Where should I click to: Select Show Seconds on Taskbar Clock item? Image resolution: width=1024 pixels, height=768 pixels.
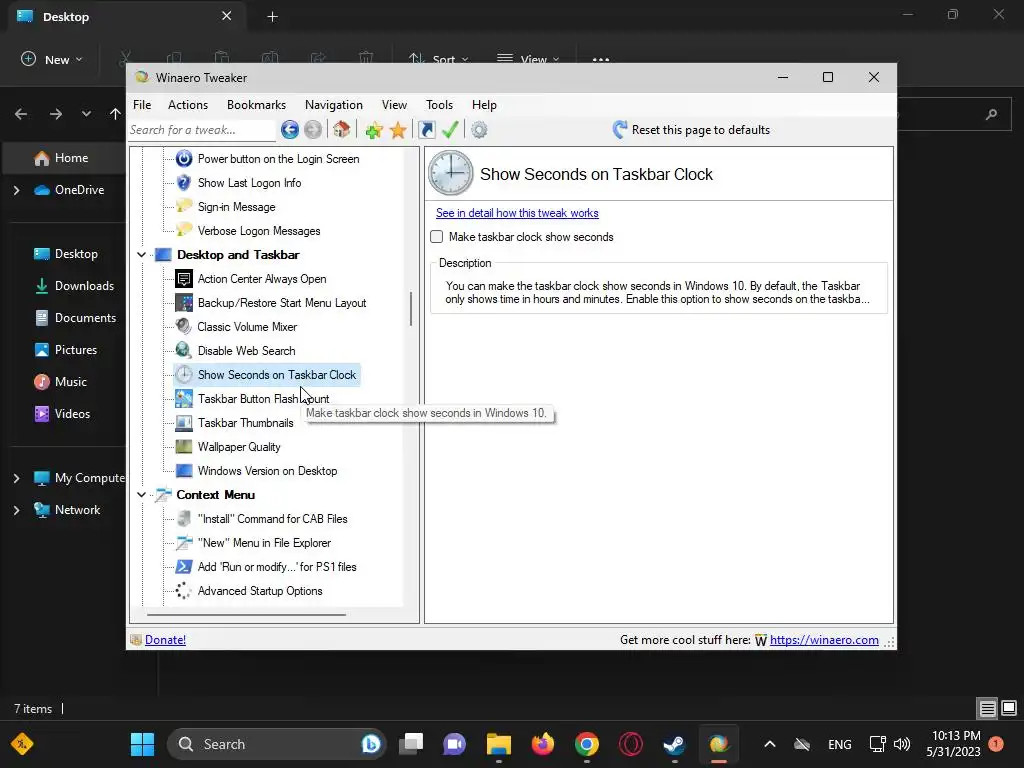(266, 375)
